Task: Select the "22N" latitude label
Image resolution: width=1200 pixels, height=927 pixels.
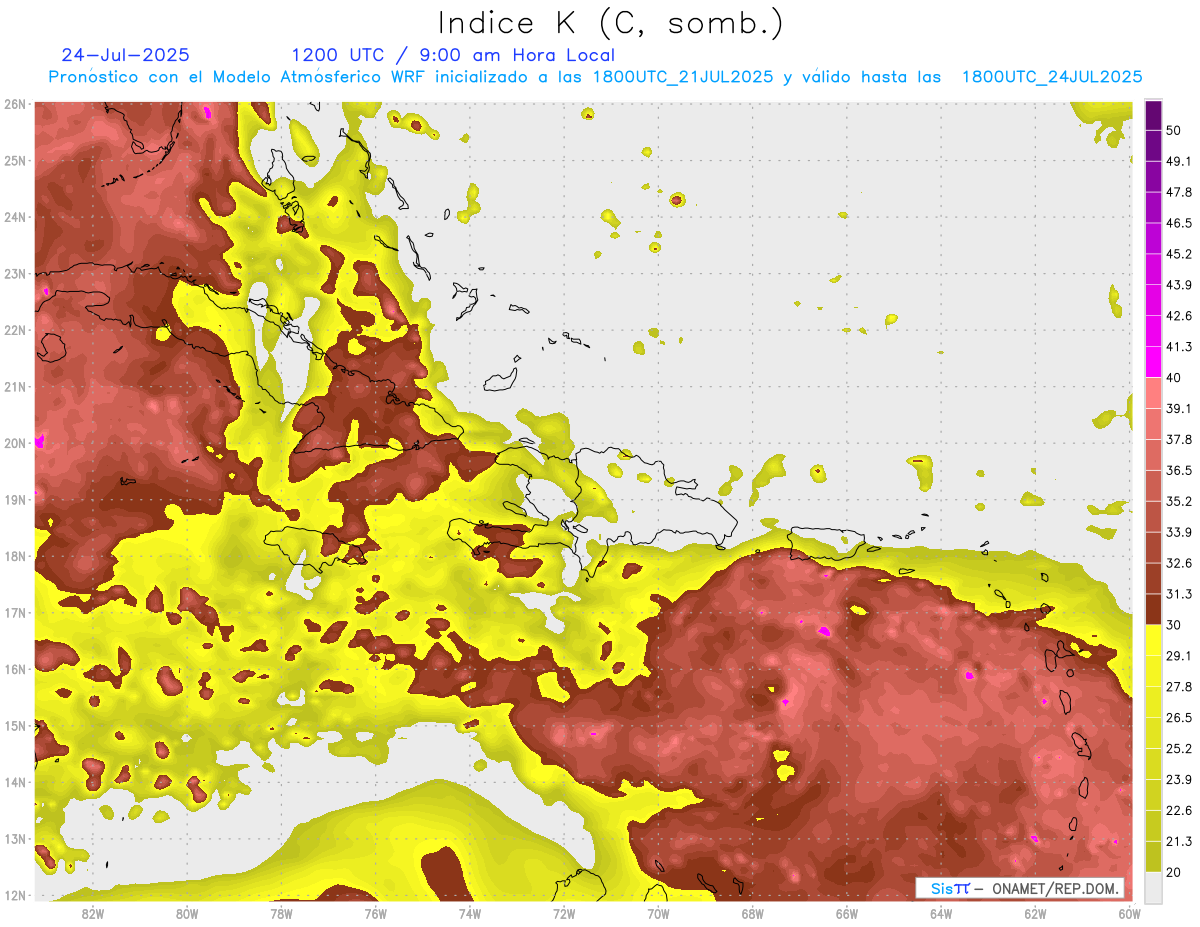Action: click(15, 330)
